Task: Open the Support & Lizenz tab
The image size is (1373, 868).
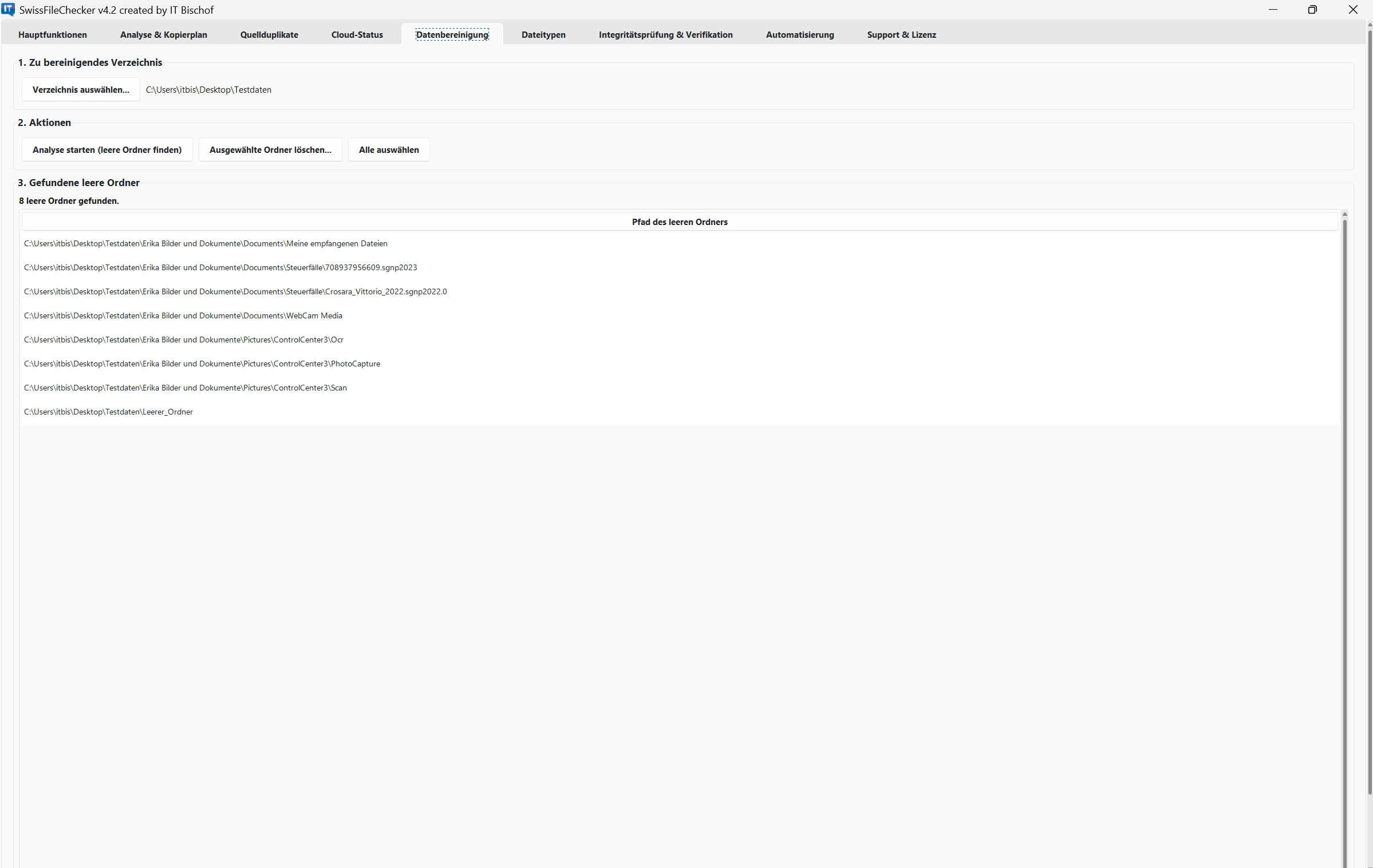Action: pos(901,35)
